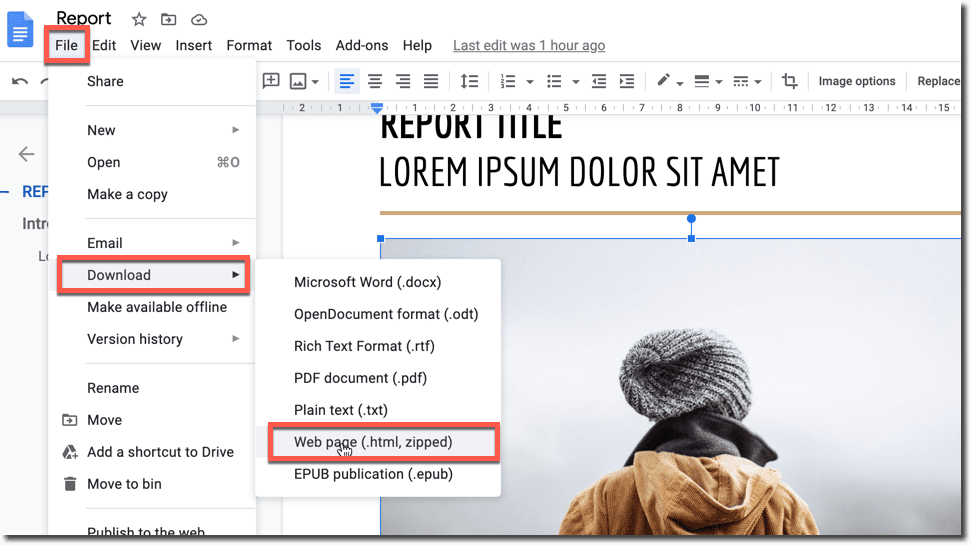Image resolution: width=971 pixels, height=545 pixels.
Task: Expand the Version history submenu
Action: [236, 339]
